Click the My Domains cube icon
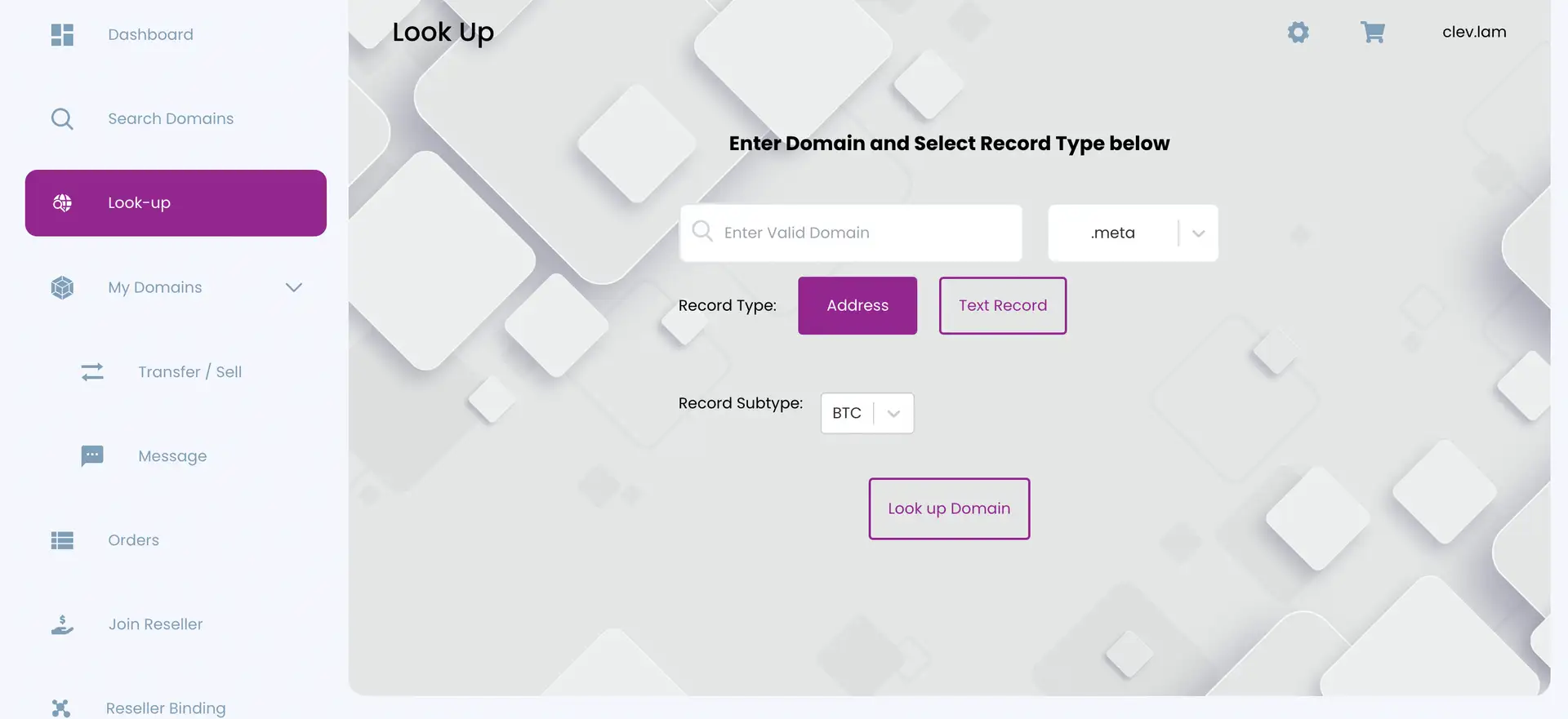 click(x=62, y=287)
